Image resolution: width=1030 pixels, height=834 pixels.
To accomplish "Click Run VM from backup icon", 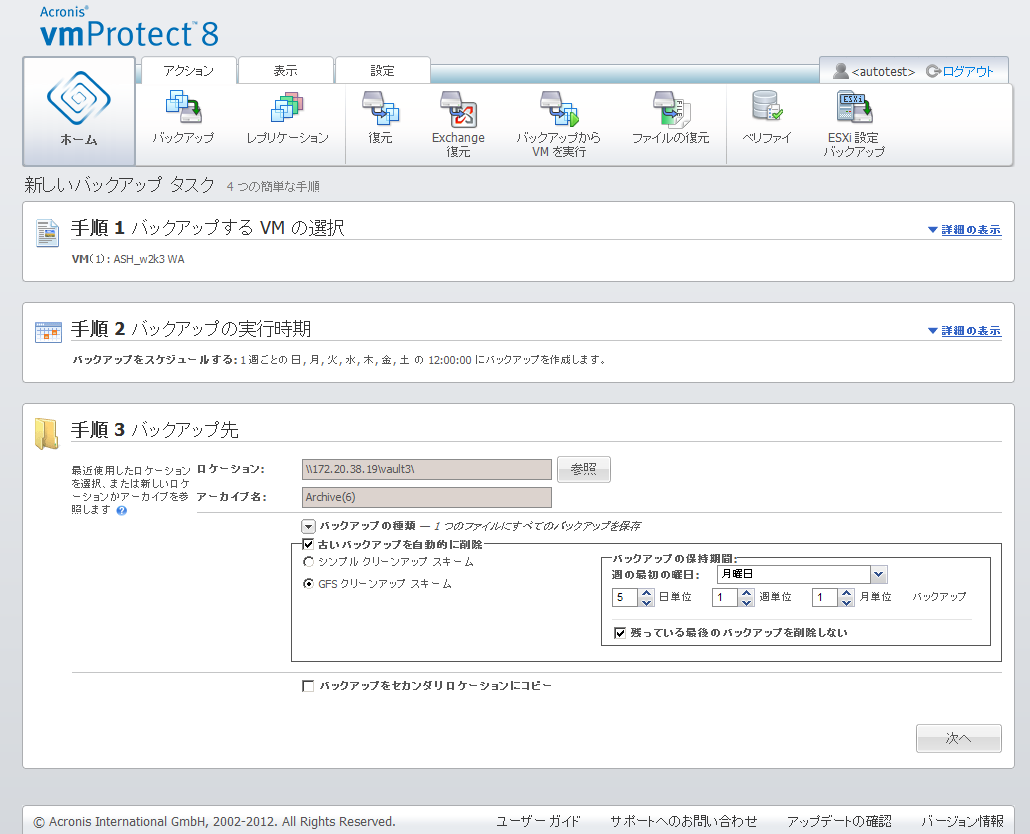I will click(x=558, y=108).
